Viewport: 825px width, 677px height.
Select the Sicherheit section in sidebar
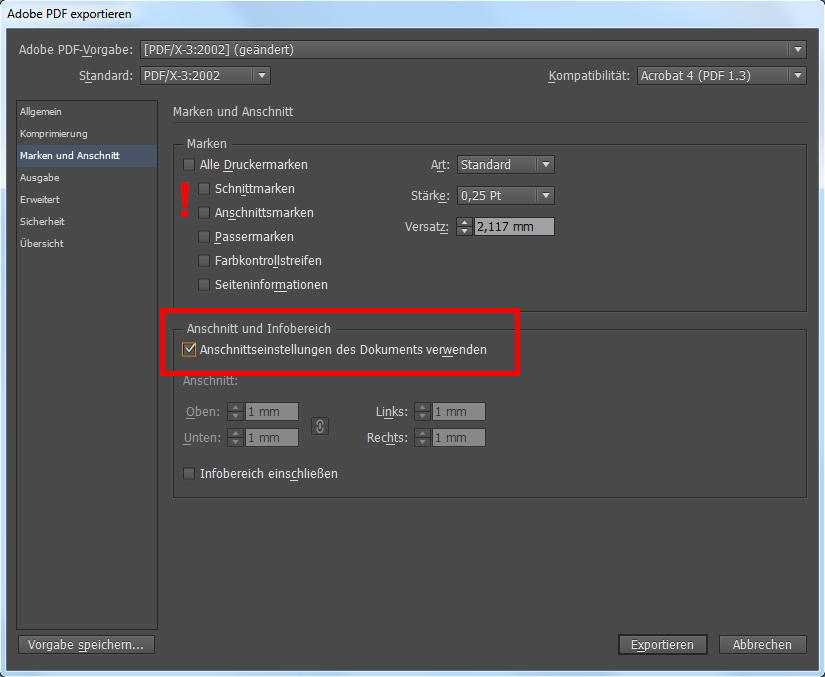[42, 222]
